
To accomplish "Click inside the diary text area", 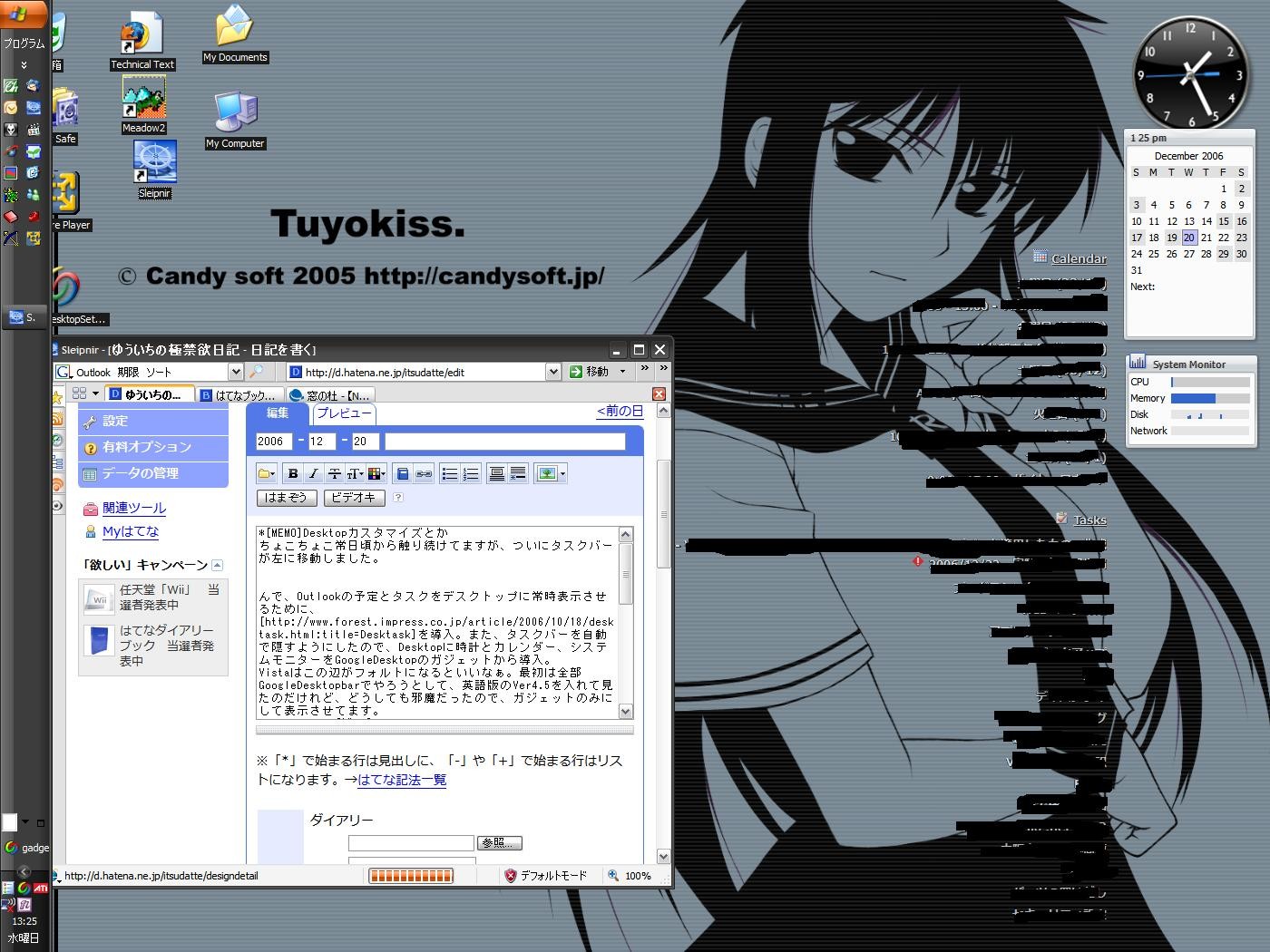I will click(x=437, y=622).
